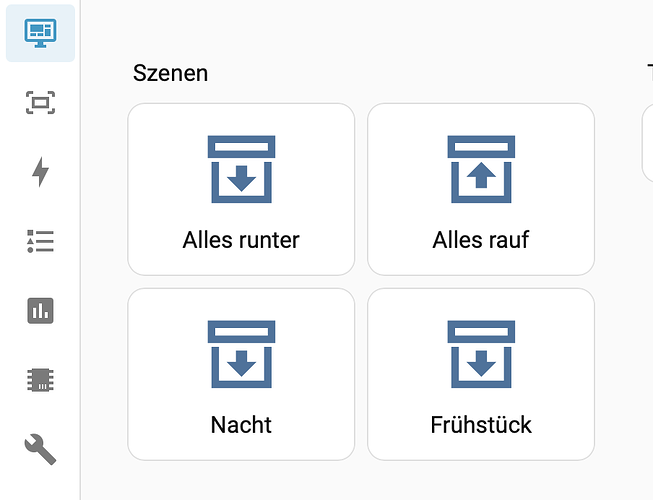
Task: Start the "Frühstück" scene label
Action: coord(481,425)
